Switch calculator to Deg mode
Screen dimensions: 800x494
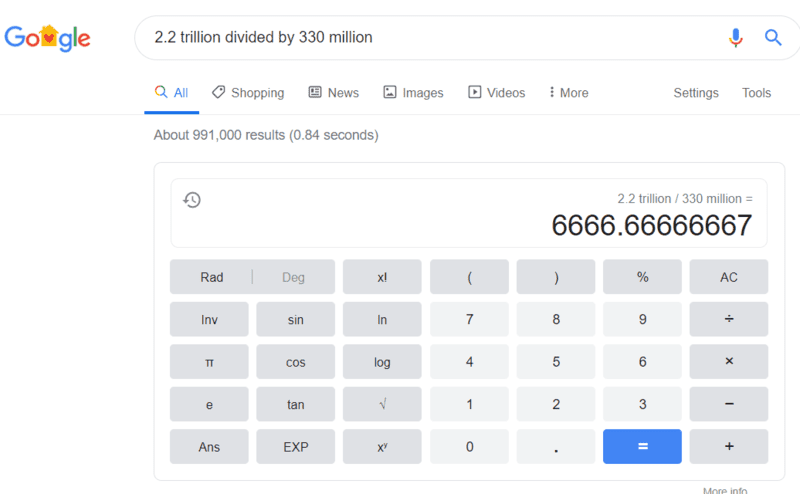[293, 277]
